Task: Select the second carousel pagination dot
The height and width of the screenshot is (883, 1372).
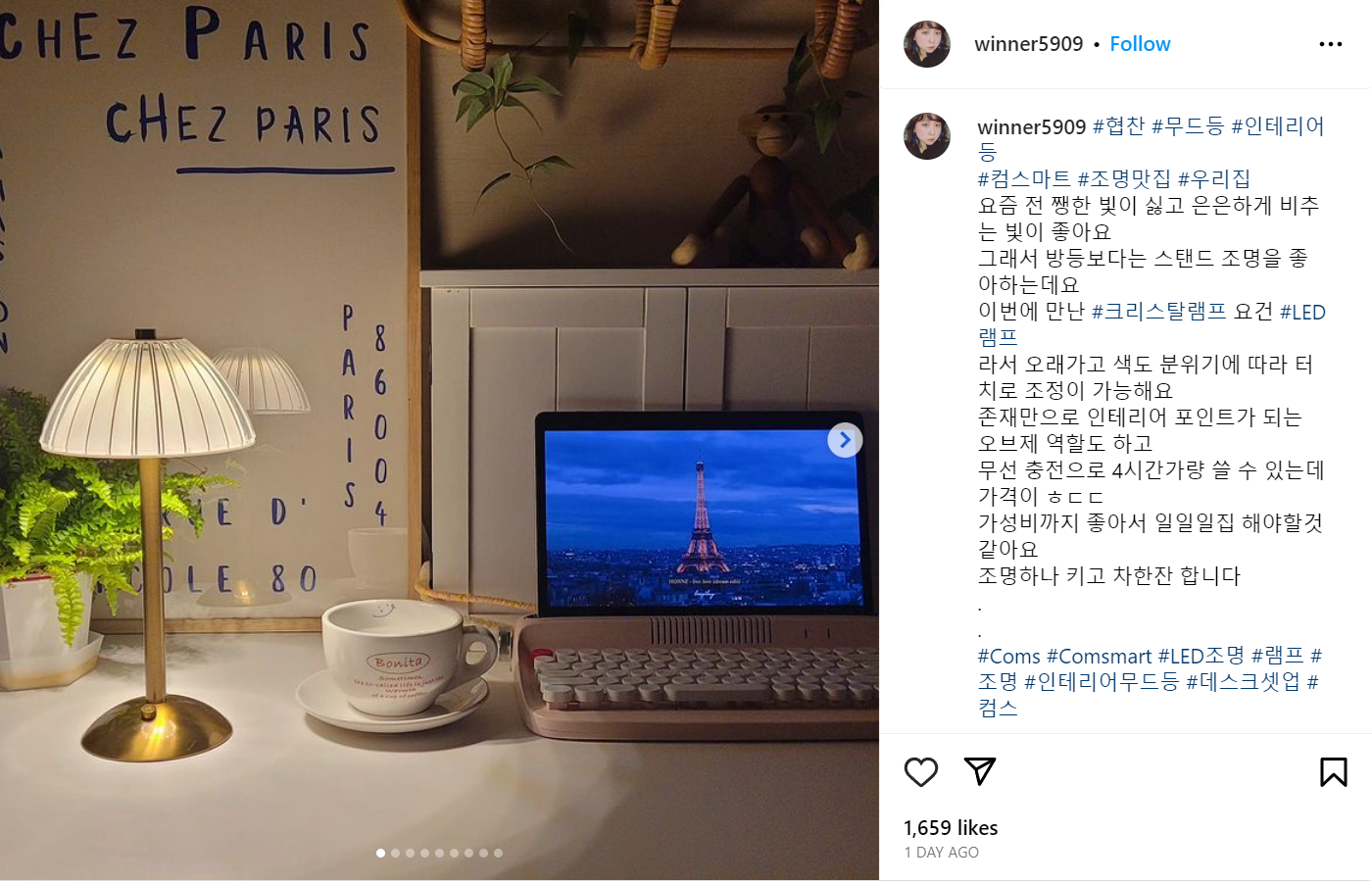Action: tap(395, 854)
